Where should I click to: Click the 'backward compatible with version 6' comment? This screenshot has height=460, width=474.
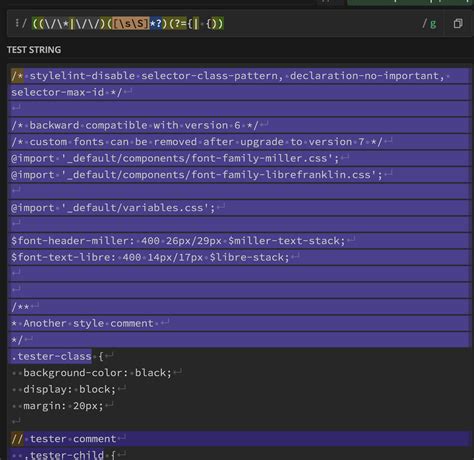[135, 125]
